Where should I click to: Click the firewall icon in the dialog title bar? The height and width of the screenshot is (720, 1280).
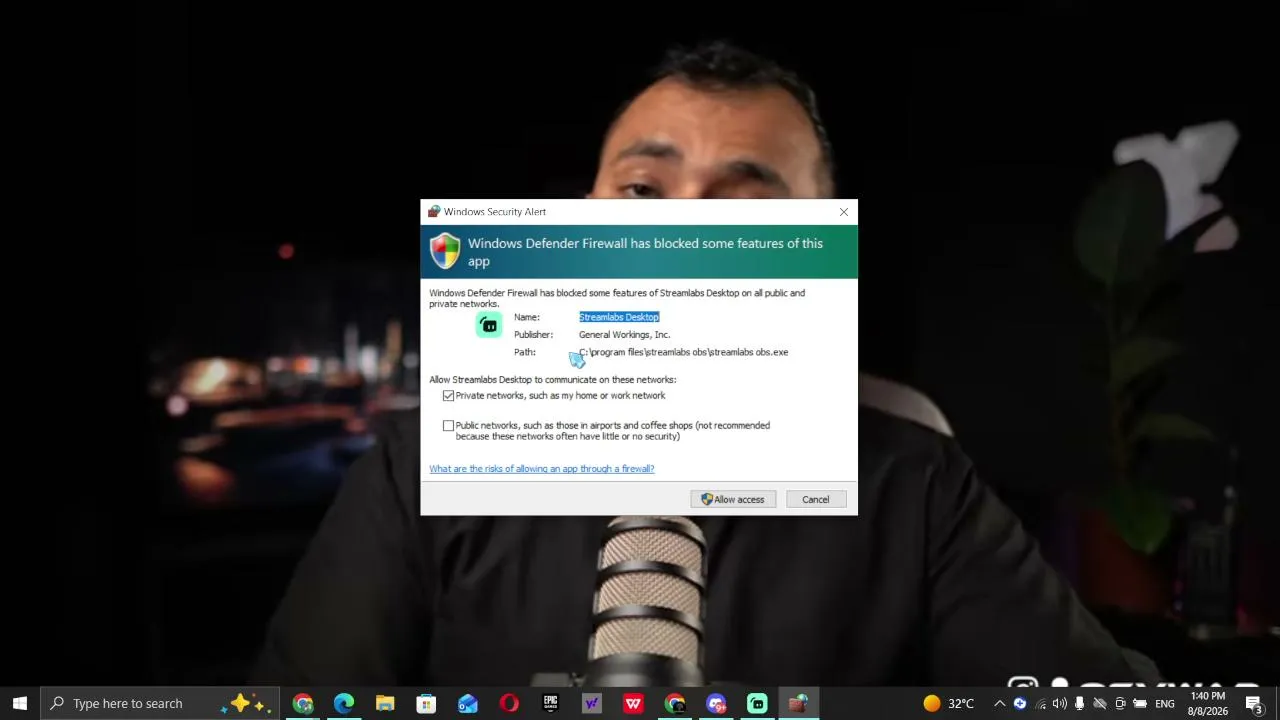(x=434, y=212)
